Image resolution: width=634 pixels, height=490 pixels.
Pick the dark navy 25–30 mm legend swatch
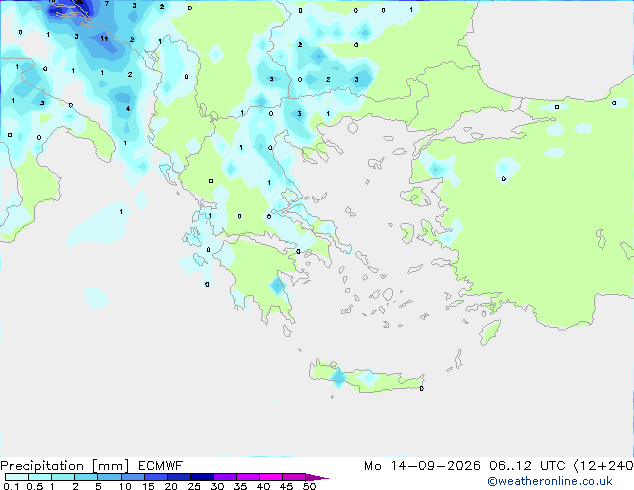click(202, 477)
